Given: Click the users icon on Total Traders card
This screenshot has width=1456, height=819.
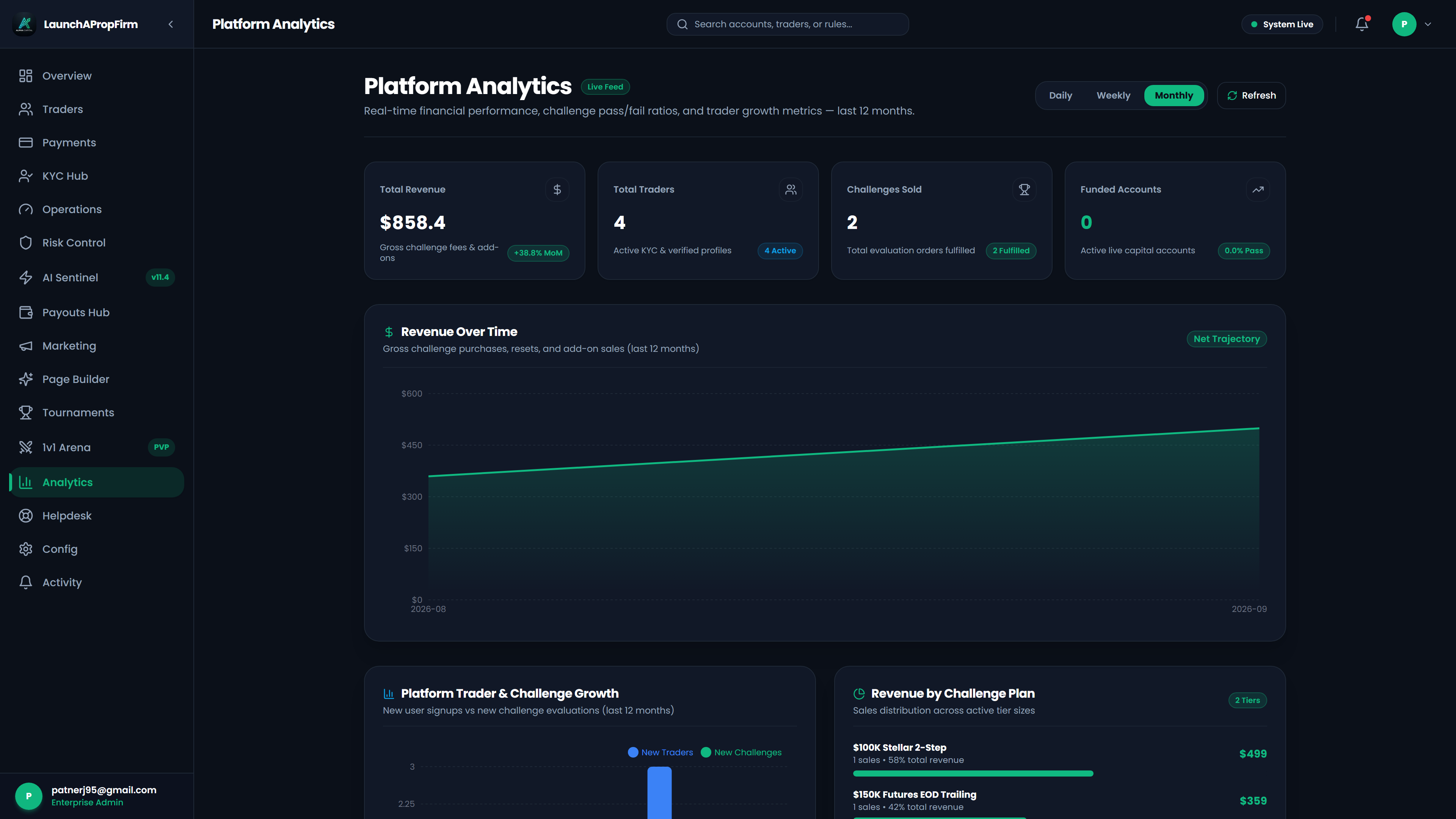Looking at the screenshot, I should point(790,190).
